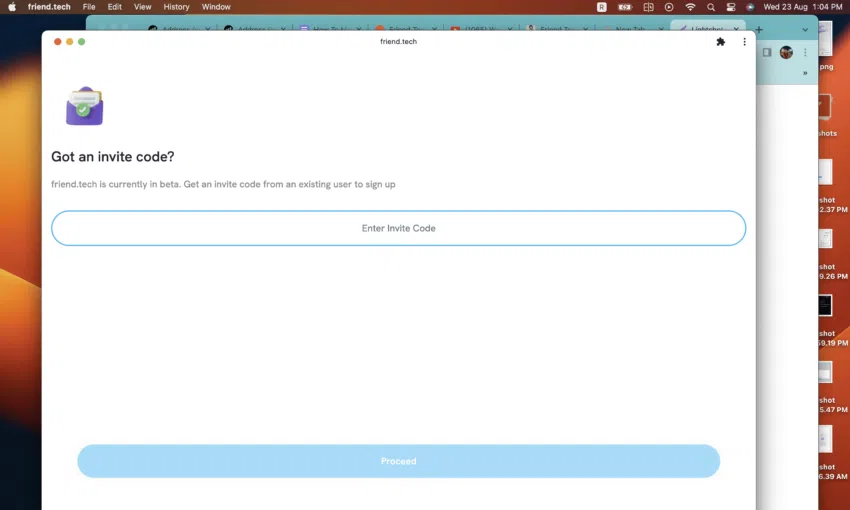Click the battery status icon
The height and width of the screenshot is (510, 850).
(625, 7)
